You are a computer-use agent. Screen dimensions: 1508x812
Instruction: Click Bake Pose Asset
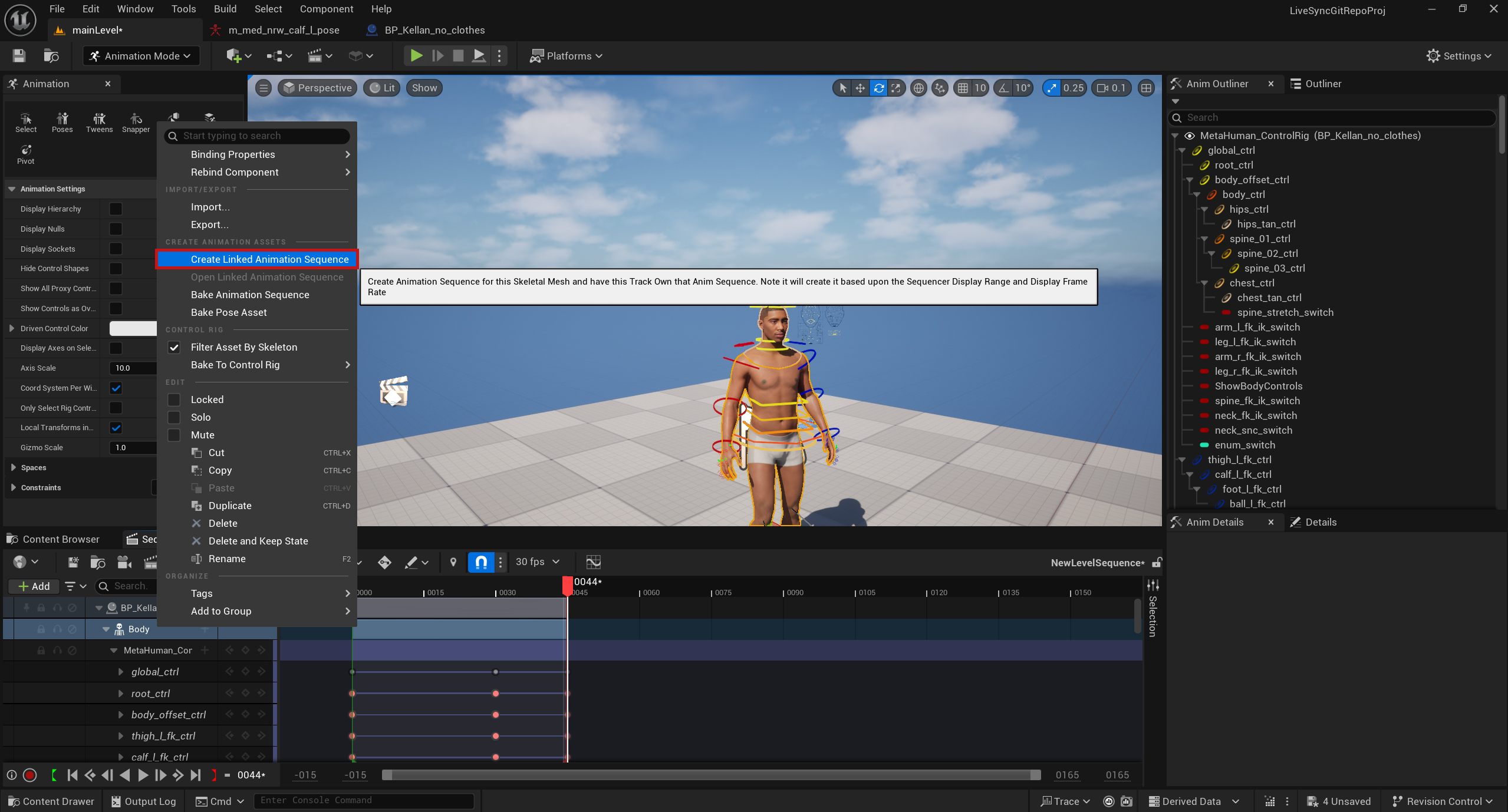257,312
